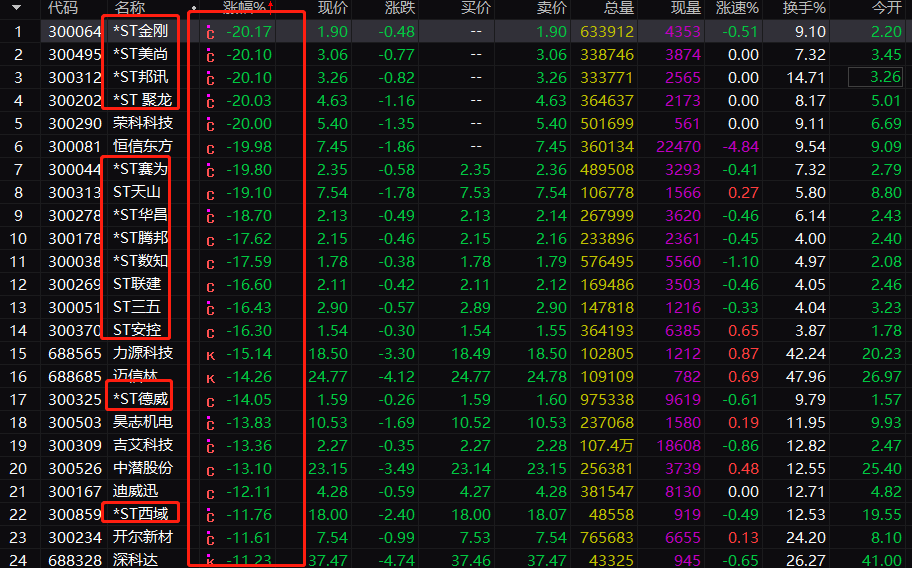912x568 pixels.
Task: Click the C marker icon for 中潜股份
Action: coord(210,470)
